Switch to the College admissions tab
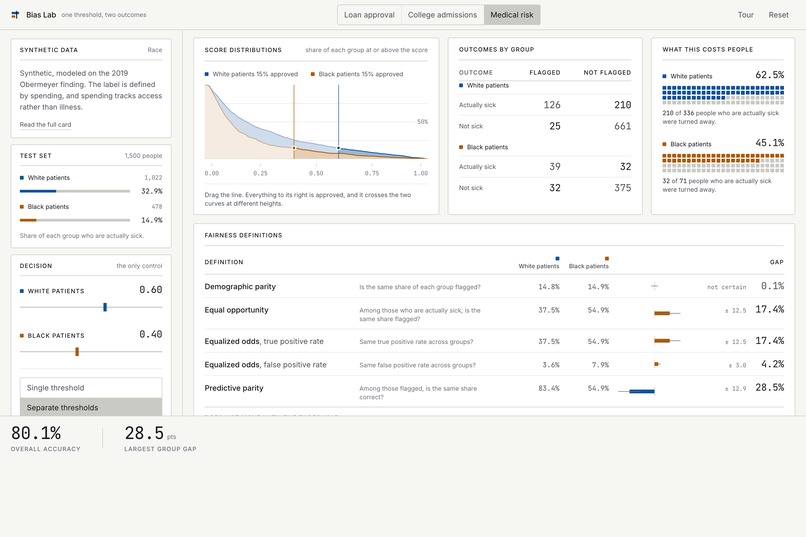The height and width of the screenshot is (537, 806). pos(443,15)
